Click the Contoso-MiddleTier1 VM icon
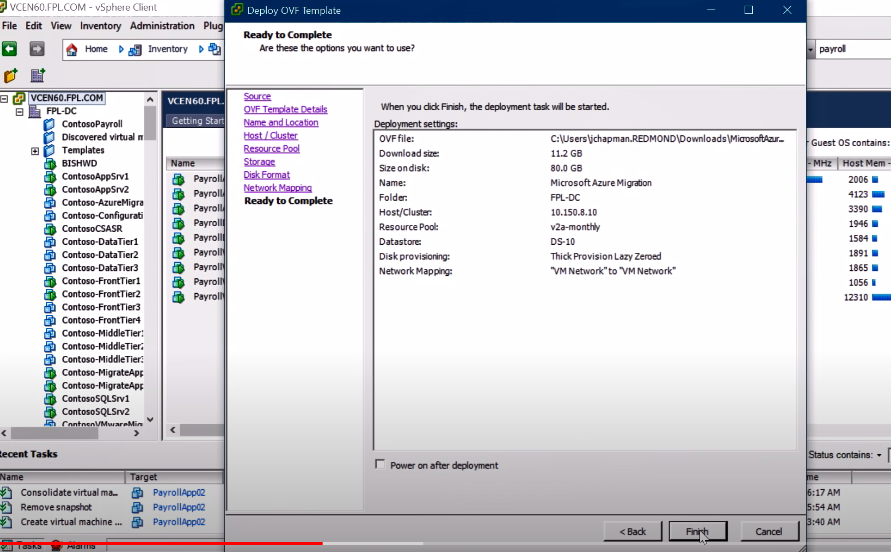The width and height of the screenshot is (891, 552). 50,334
